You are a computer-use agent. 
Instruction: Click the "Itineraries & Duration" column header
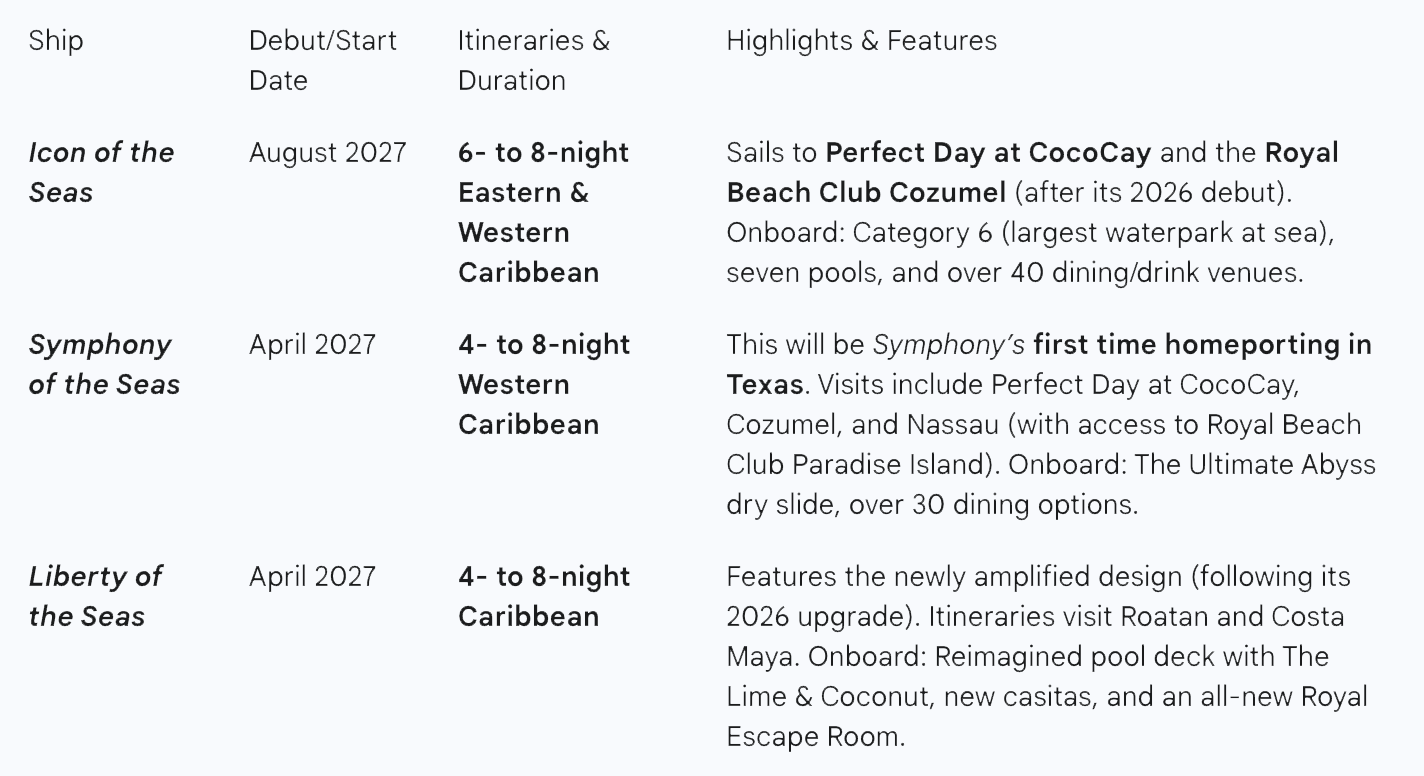pos(533,60)
